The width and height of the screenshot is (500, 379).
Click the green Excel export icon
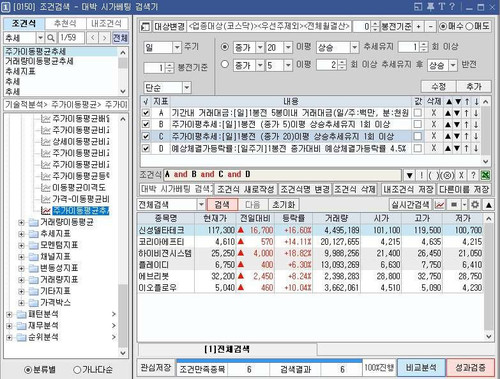point(485,175)
